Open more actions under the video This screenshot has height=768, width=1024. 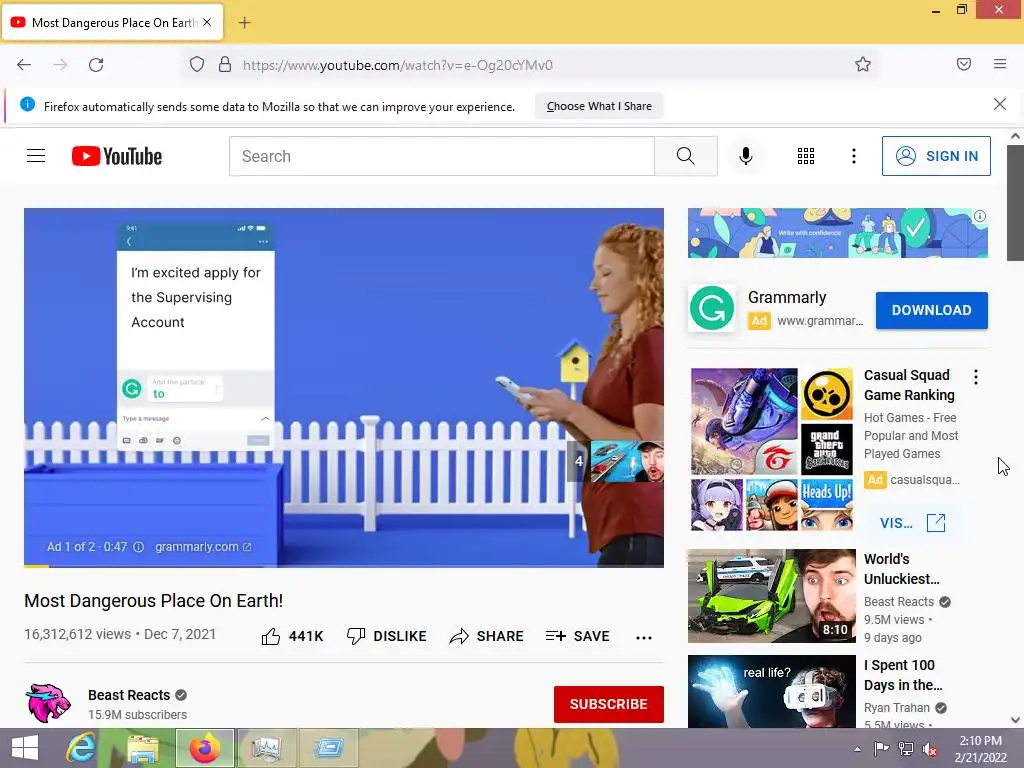644,637
